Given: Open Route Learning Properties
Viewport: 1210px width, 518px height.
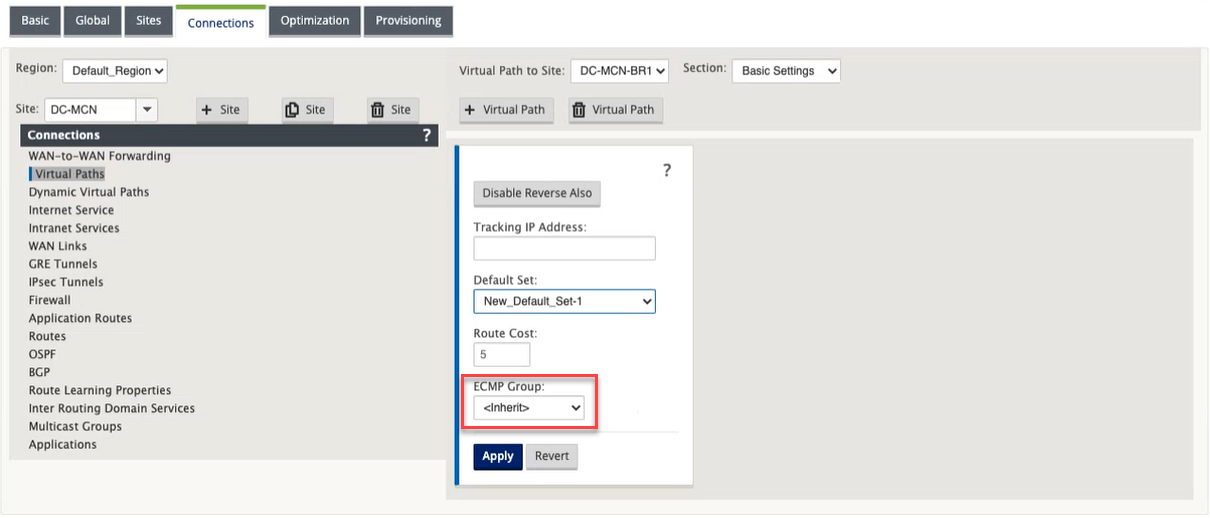Looking at the screenshot, I should pos(100,390).
